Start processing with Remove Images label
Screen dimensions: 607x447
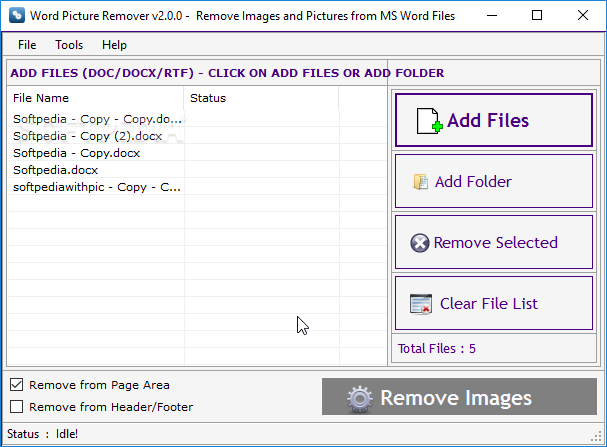pyautogui.click(x=456, y=398)
